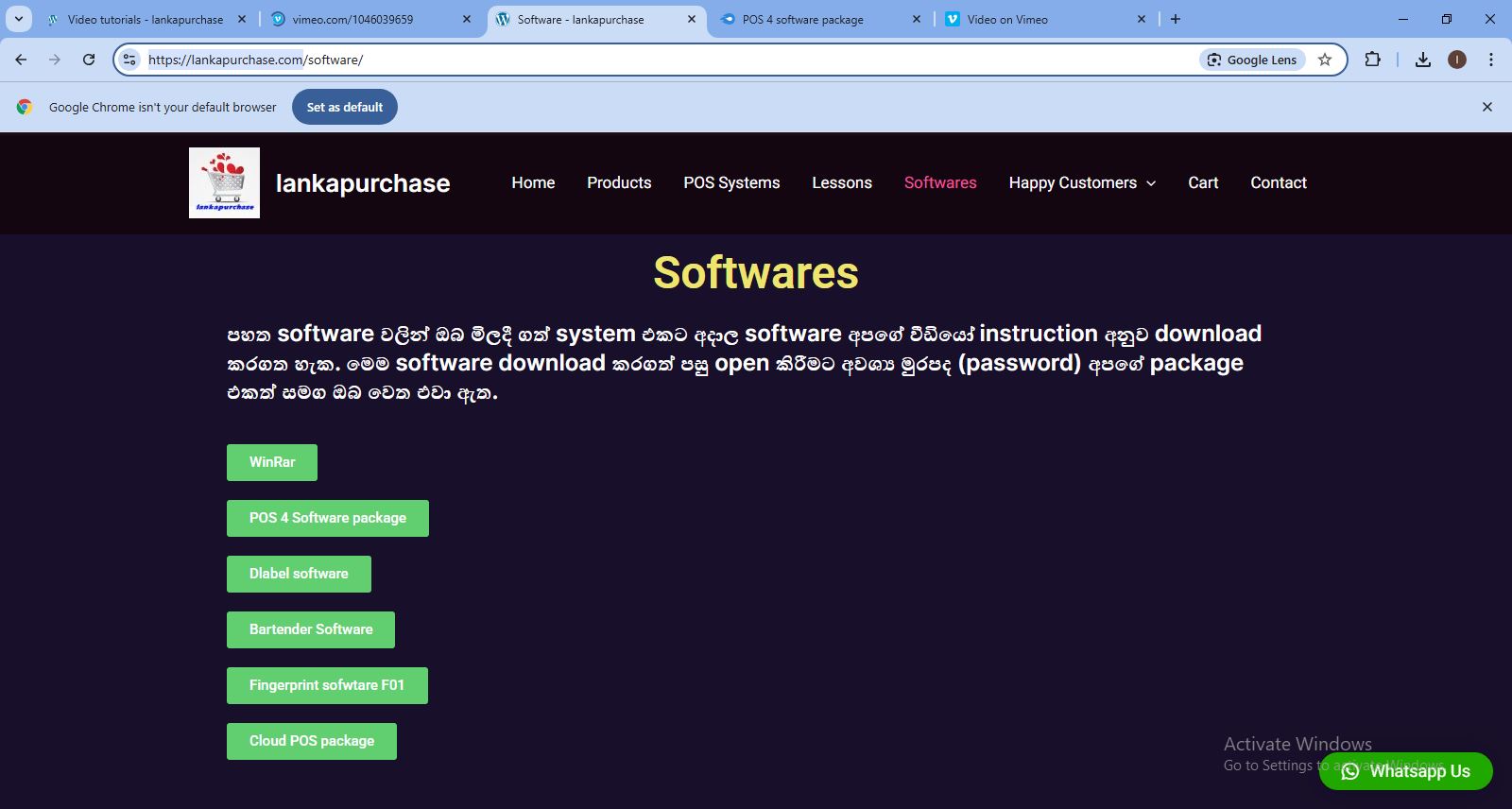This screenshot has width=1512, height=809.
Task: Open Cloud POS package button
Action: tap(312, 741)
